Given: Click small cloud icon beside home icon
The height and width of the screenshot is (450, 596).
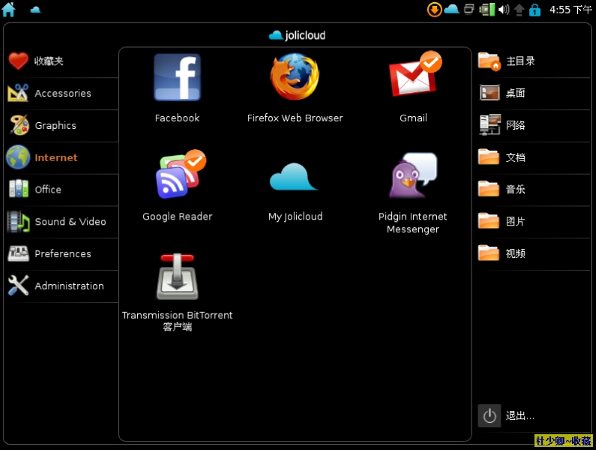Looking at the screenshot, I should [x=35, y=10].
